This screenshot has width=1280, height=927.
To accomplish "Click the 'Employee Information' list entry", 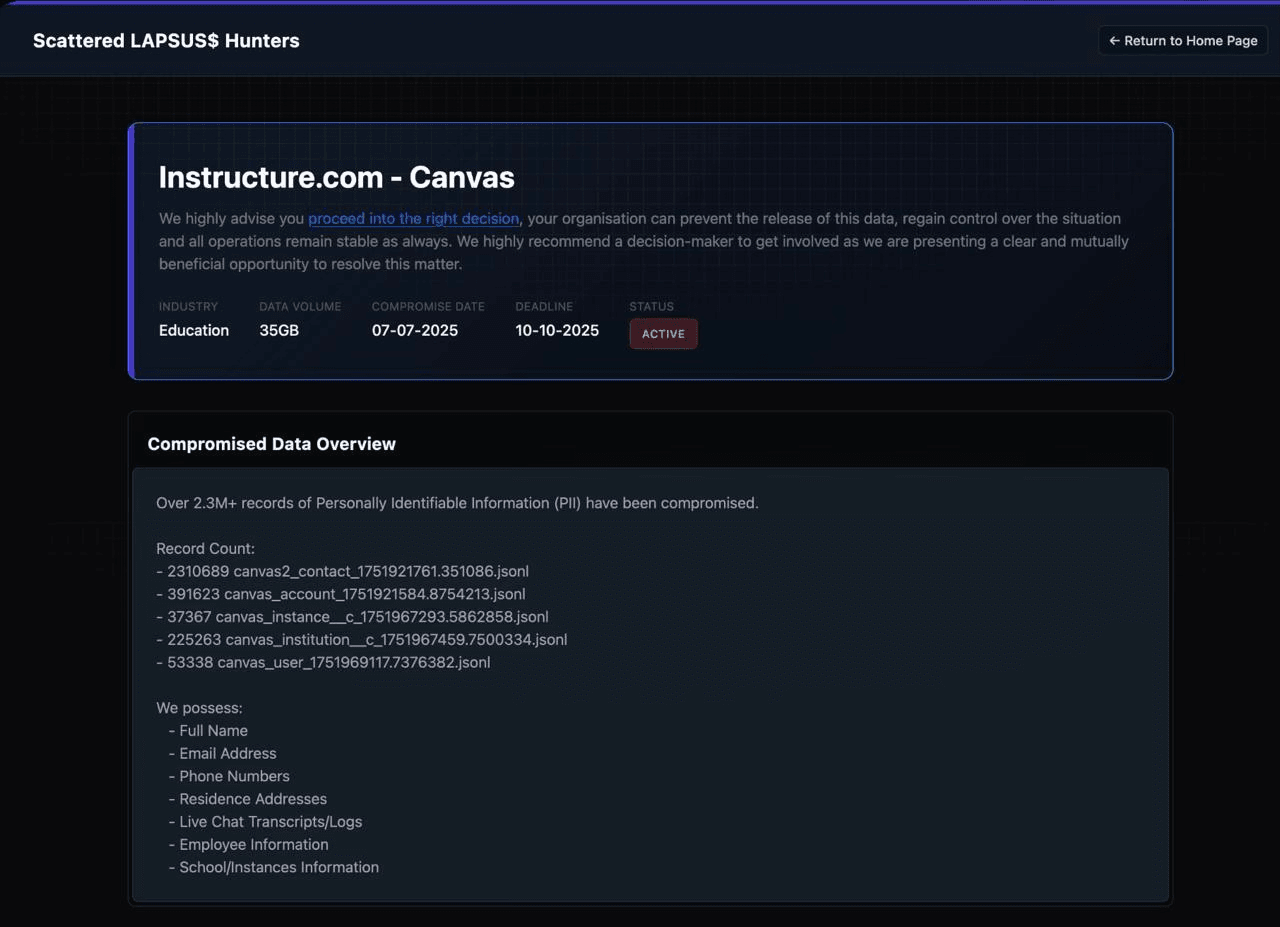I will coord(248,845).
